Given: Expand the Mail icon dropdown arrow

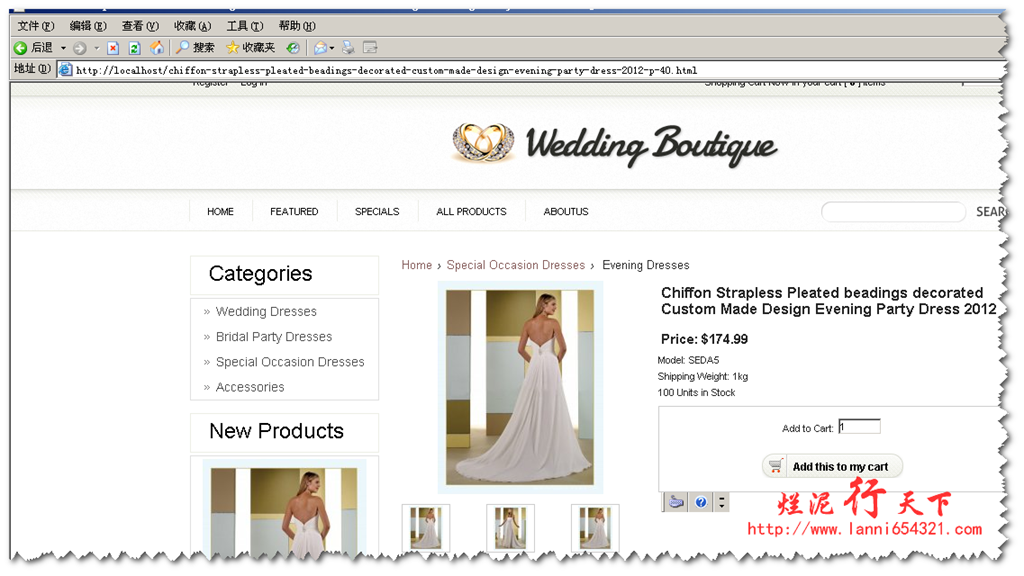Looking at the screenshot, I should [x=332, y=48].
